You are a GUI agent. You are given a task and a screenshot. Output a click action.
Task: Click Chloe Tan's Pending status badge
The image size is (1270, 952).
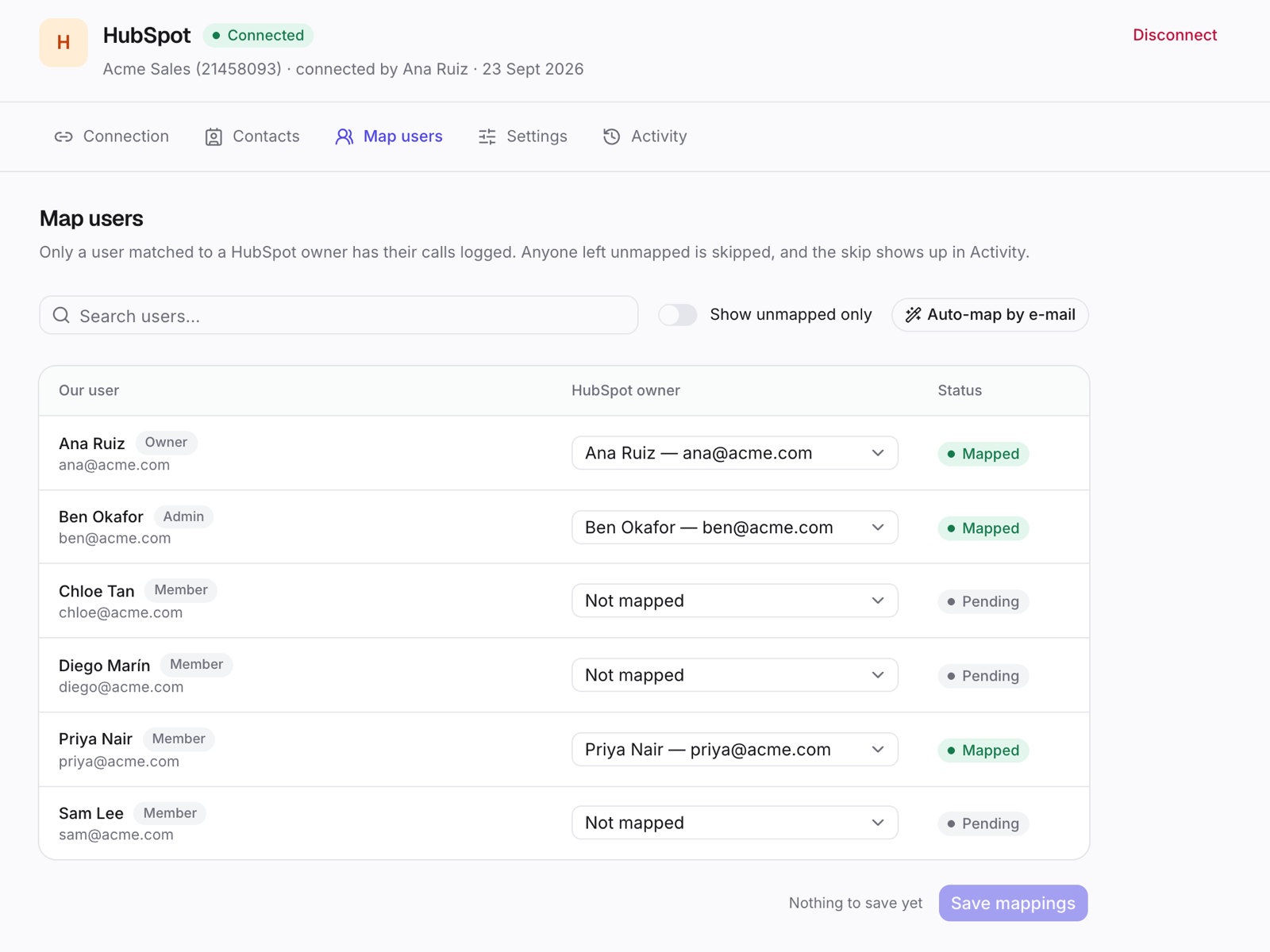(x=983, y=601)
